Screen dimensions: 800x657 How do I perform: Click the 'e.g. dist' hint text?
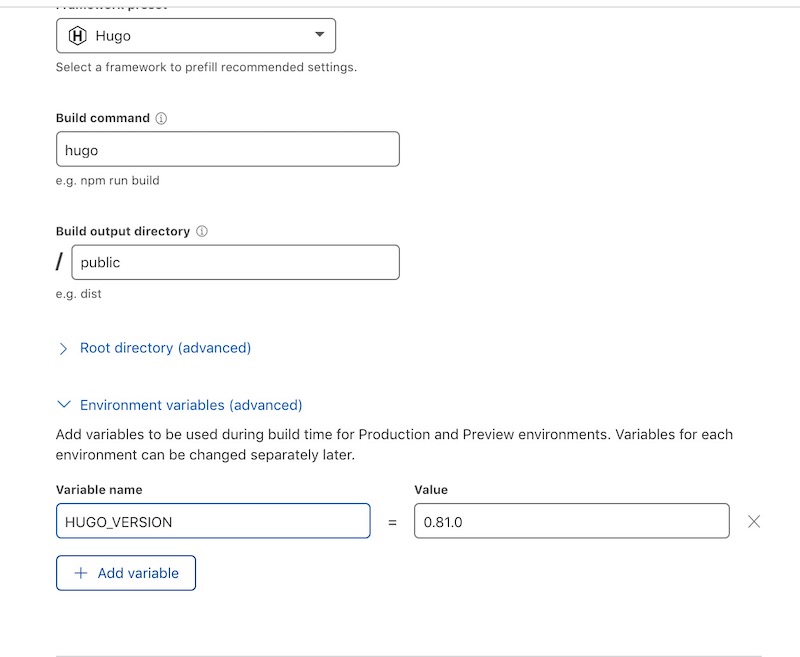[x=79, y=294]
